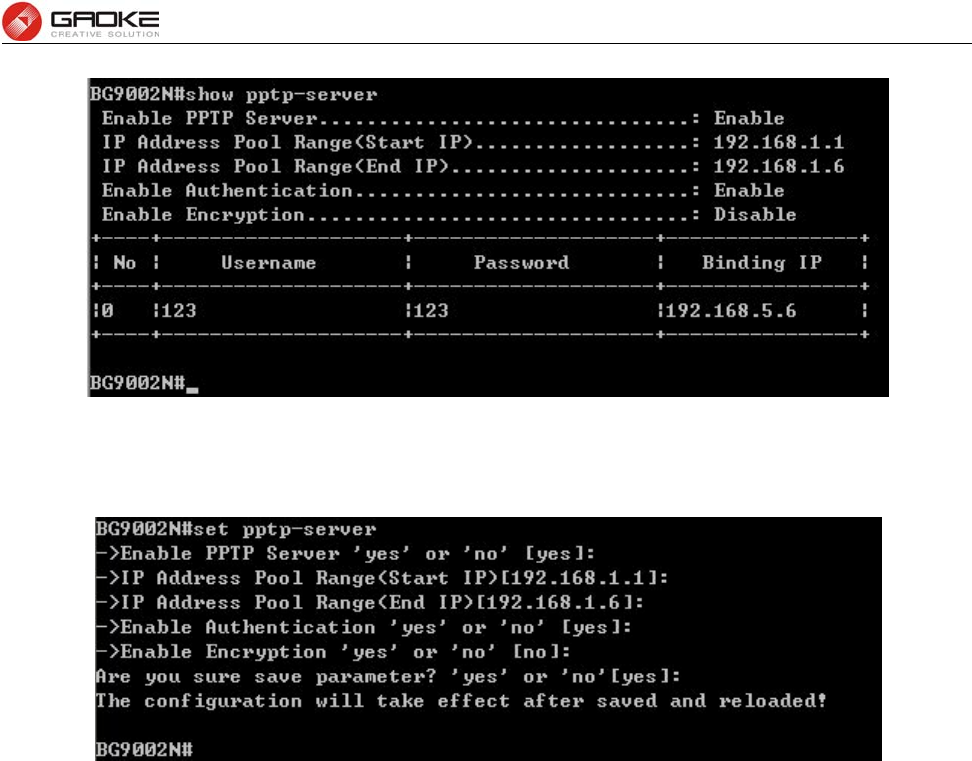Click the blinking cursor at BG9002N# prompt
The width and height of the screenshot is (972, 761).
click(192, 389)
